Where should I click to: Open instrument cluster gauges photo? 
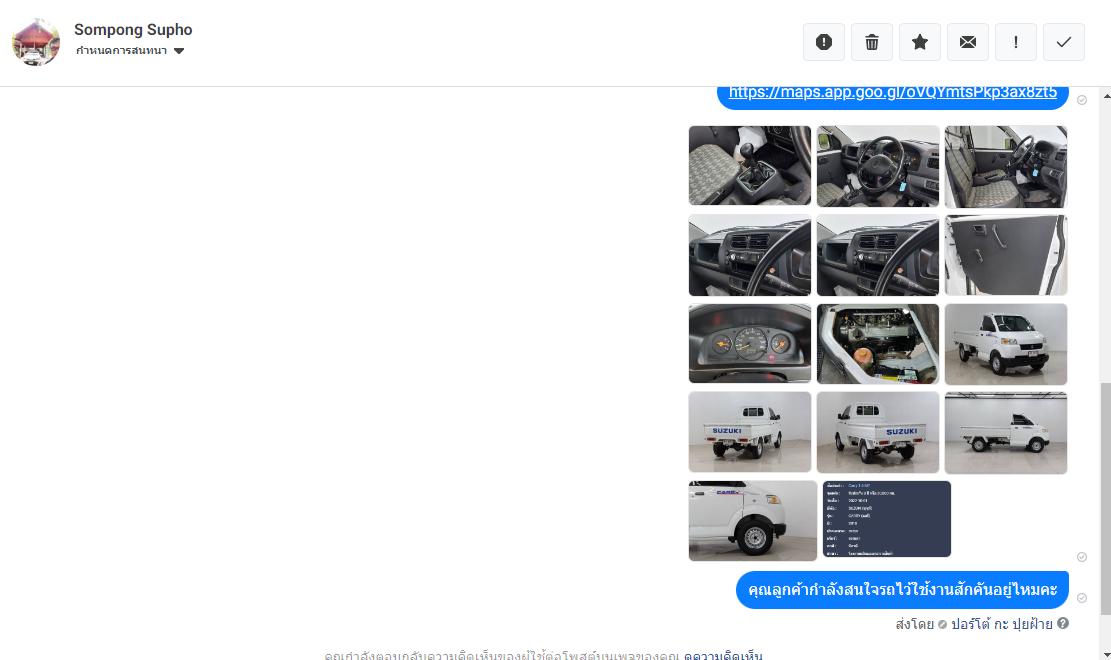pos(750,344)
